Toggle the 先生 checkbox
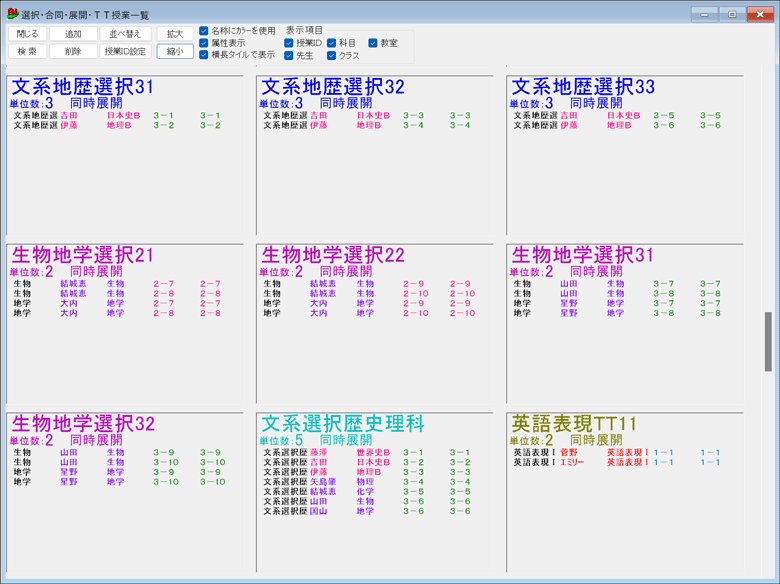780x584 pixels. click(x=289, y=56)
